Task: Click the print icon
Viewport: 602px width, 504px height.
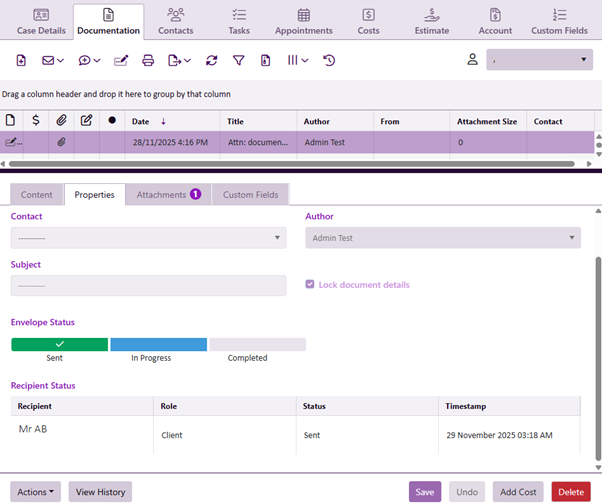Action: pos(148,61)
